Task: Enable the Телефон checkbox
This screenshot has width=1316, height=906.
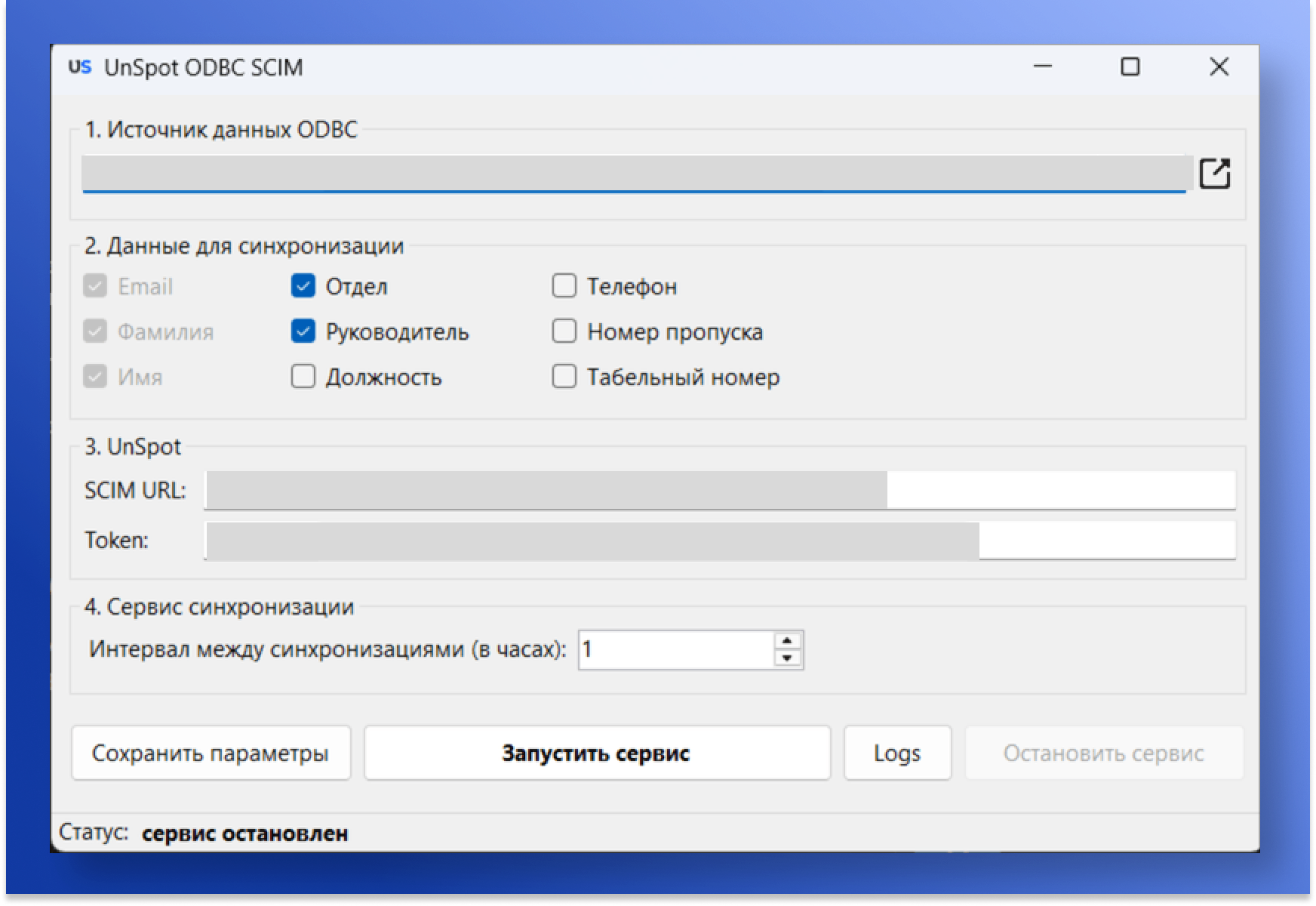Action: [x=564, y=286]
